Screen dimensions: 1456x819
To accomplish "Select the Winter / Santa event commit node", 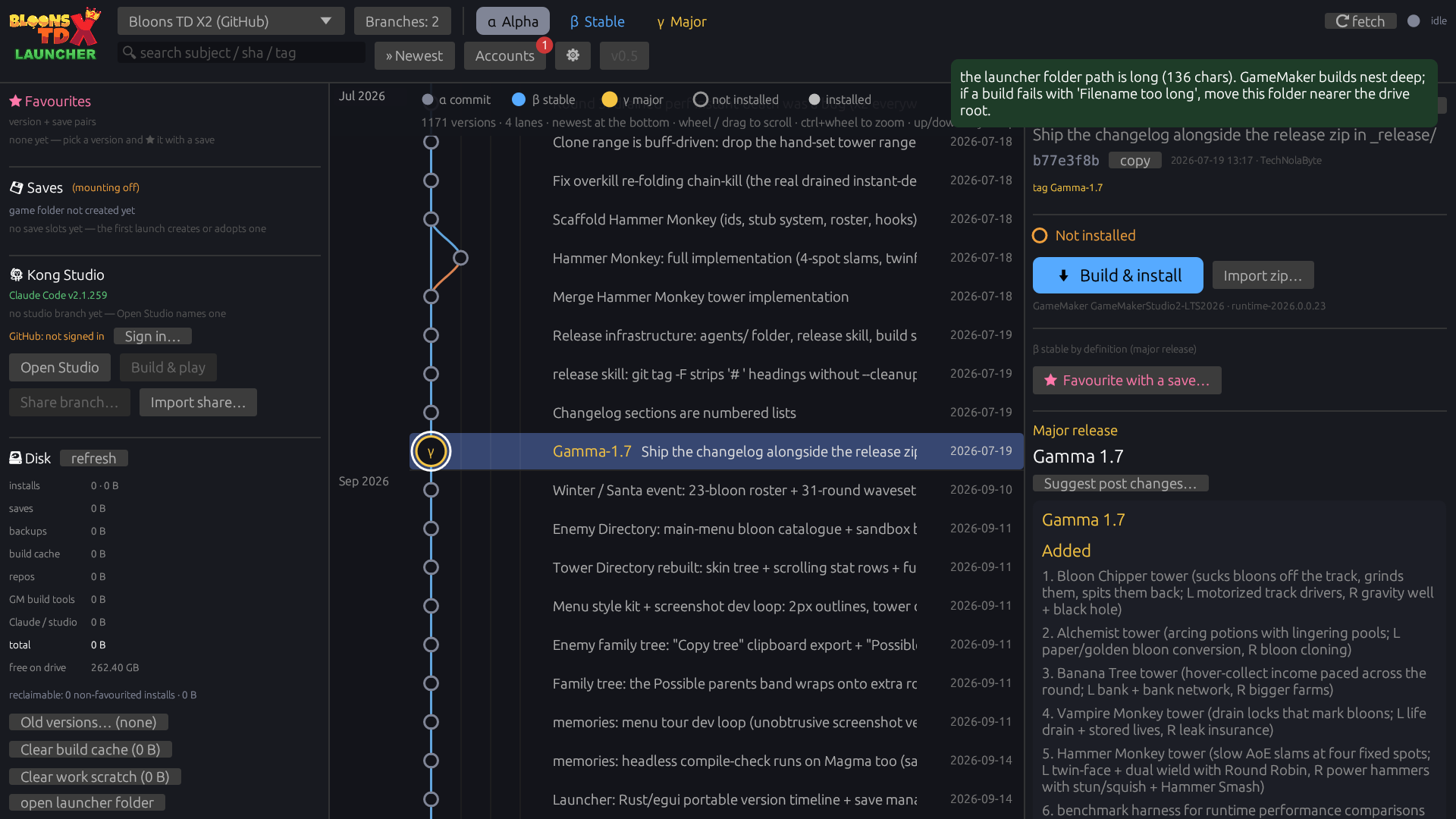I will [431, 490].
